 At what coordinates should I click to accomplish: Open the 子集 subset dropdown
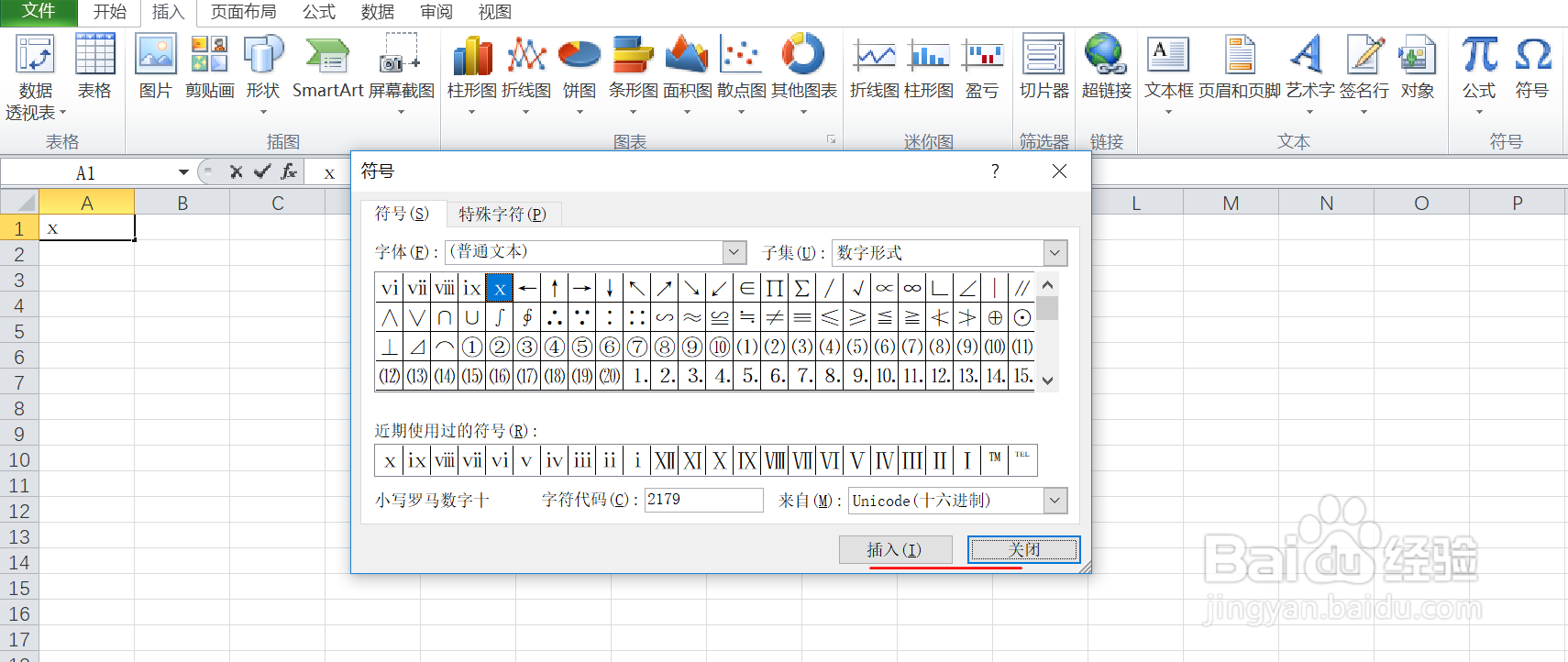(x=1055, y=252)
